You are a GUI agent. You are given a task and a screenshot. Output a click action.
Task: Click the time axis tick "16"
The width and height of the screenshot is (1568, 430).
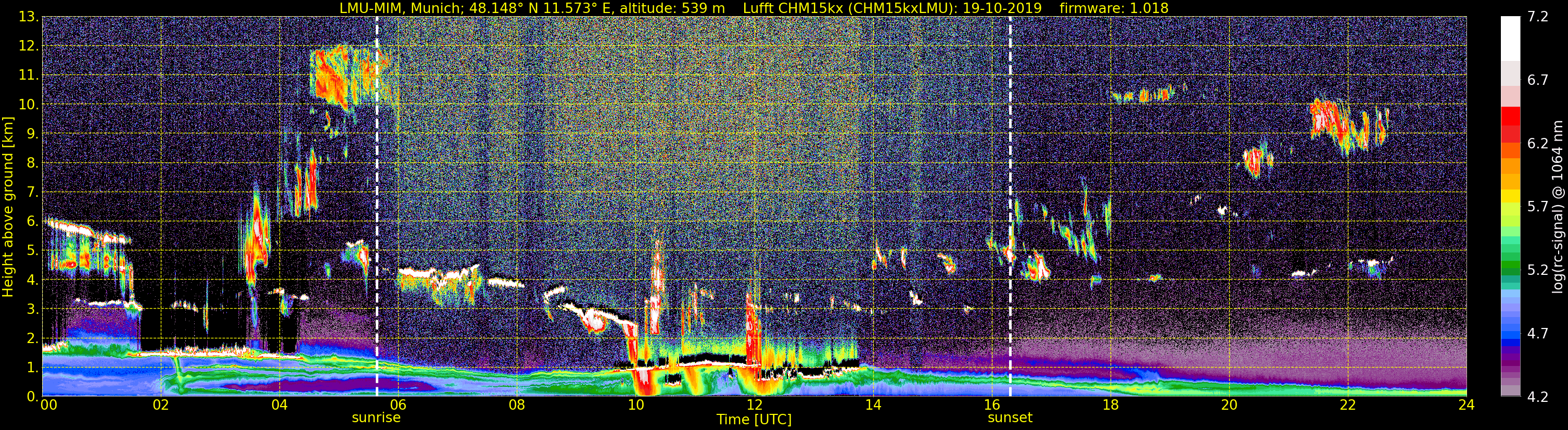[991, 405]
